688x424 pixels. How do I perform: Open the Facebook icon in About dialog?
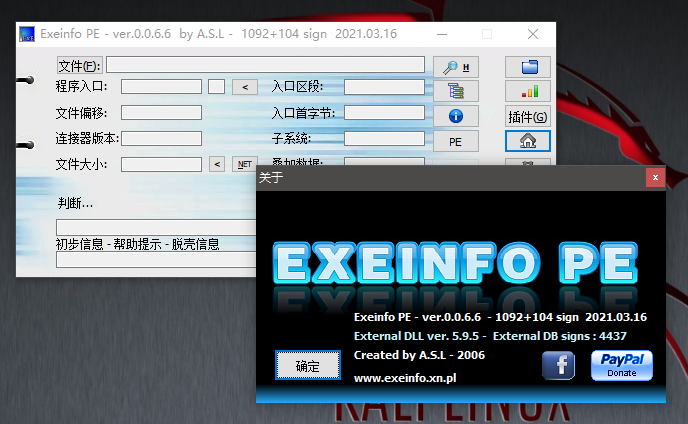(558, 365)
